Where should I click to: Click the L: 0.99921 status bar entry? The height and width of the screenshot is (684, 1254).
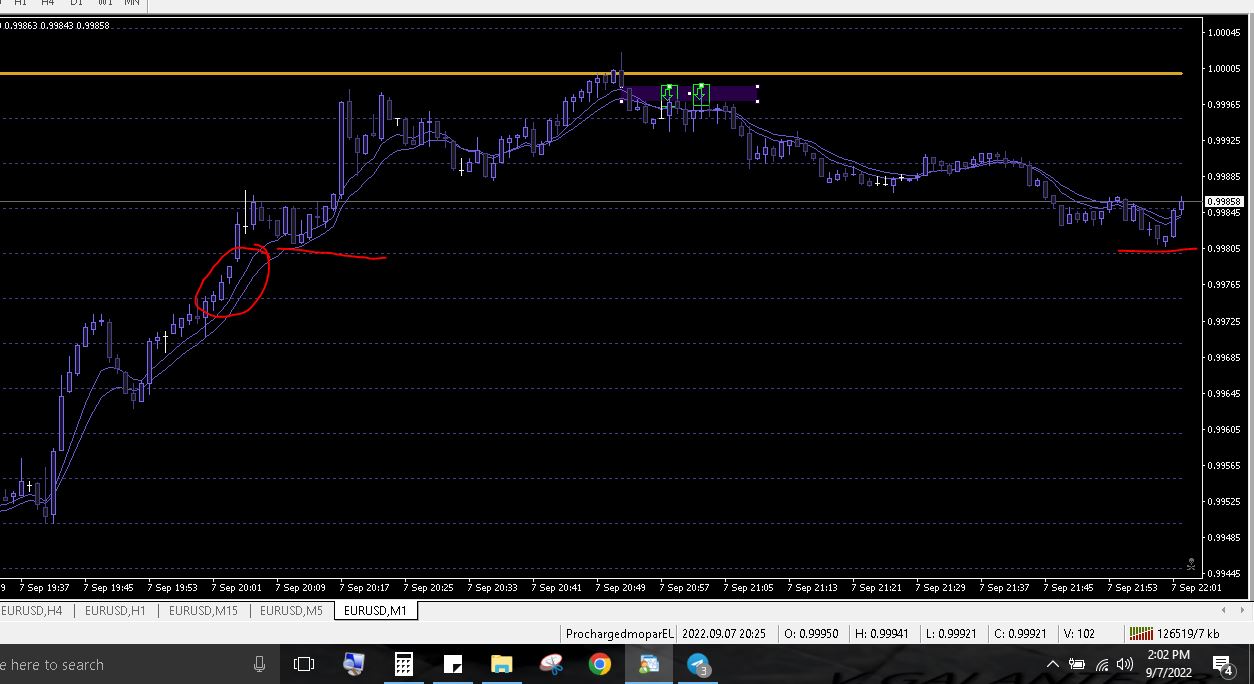[950, 634]
